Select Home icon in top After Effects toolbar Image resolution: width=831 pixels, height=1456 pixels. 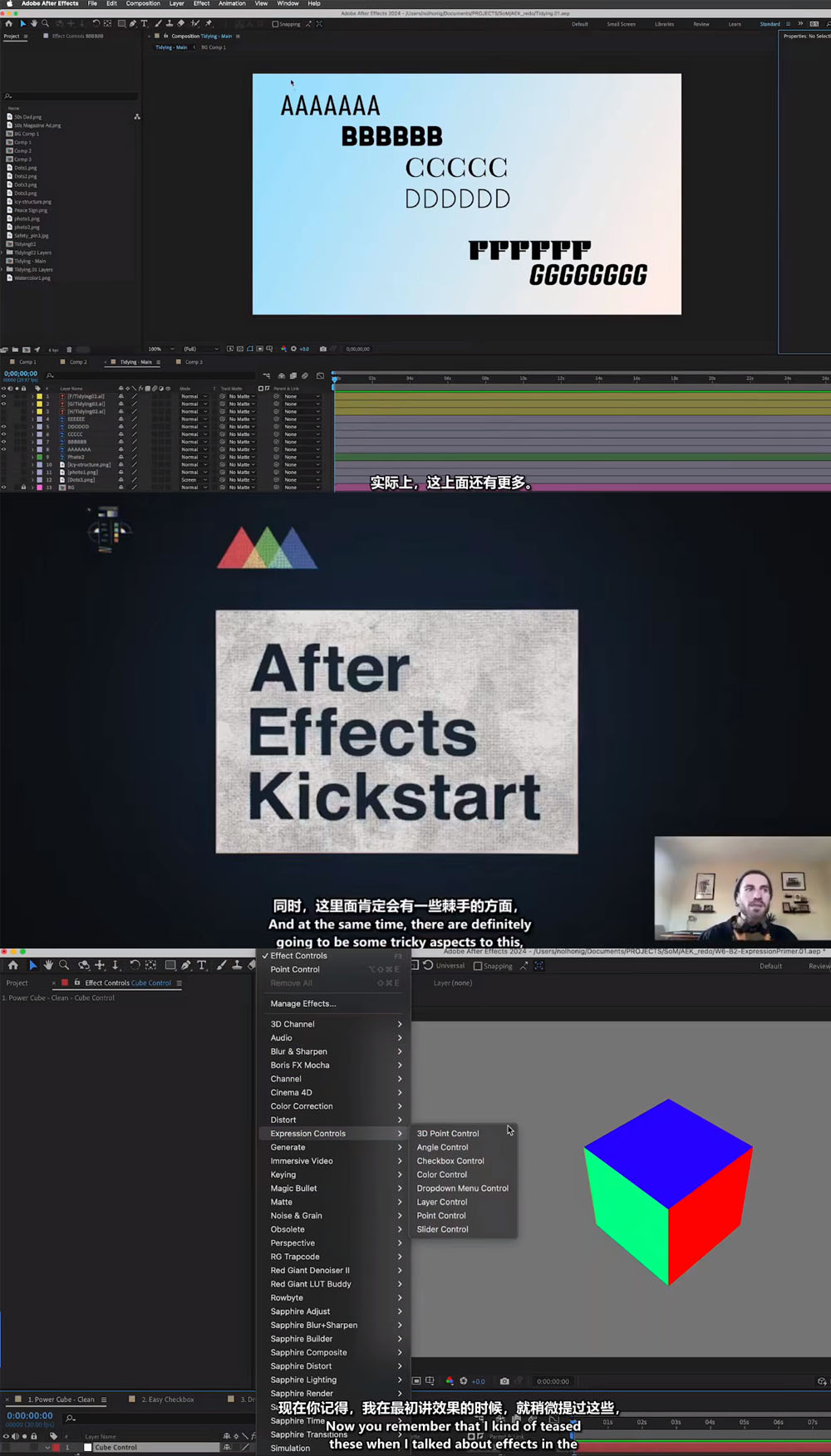point(8,23)
